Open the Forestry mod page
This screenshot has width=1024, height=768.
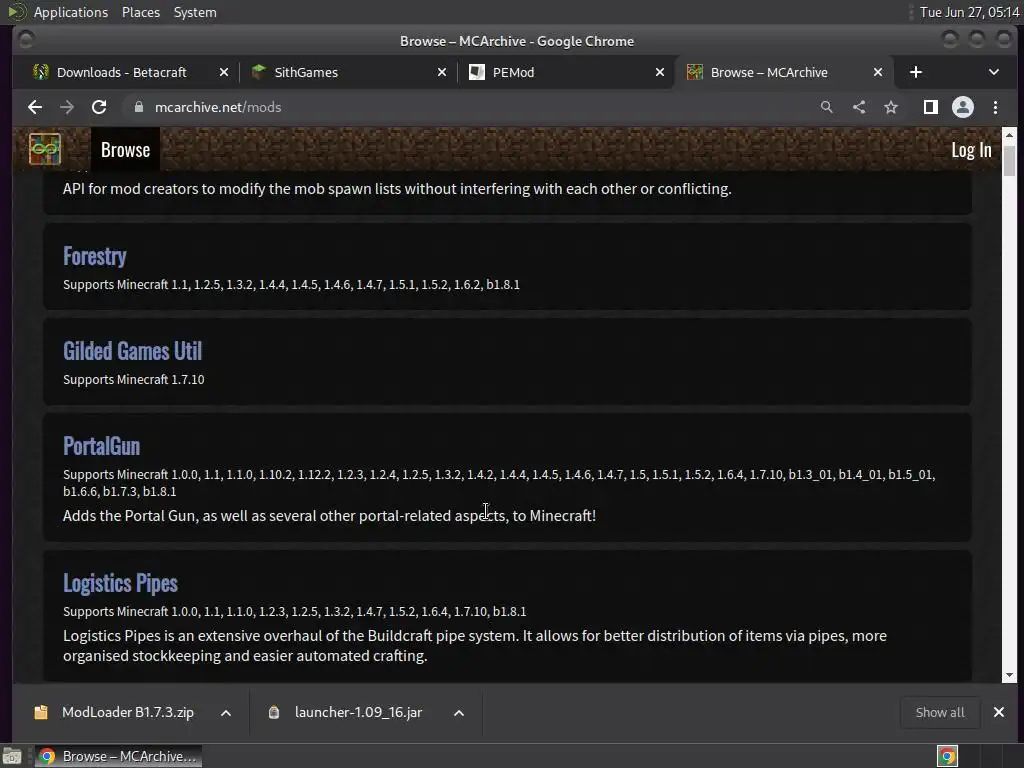coord(95,256)
